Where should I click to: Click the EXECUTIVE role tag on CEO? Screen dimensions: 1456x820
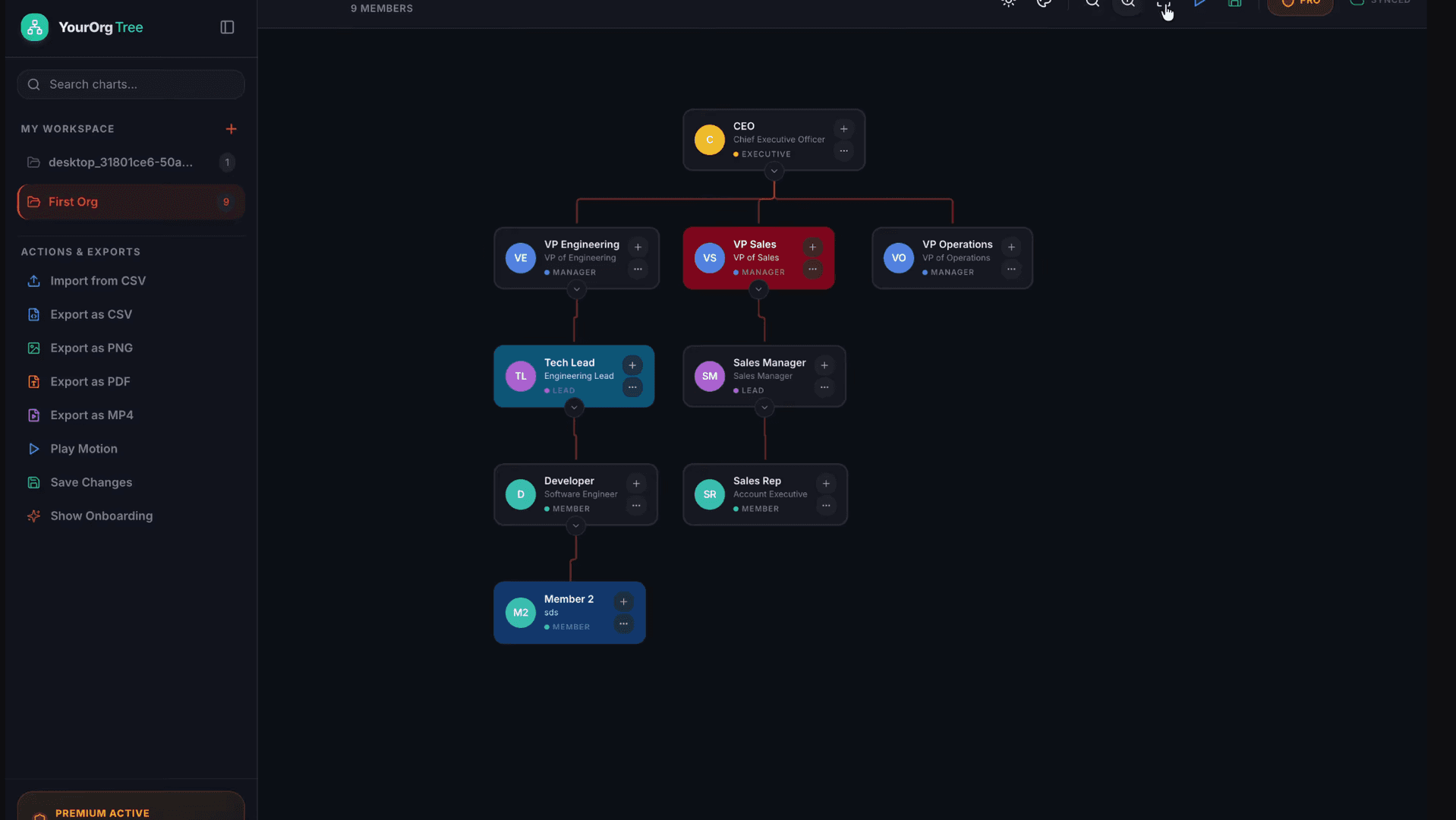[x=762, y=154]
